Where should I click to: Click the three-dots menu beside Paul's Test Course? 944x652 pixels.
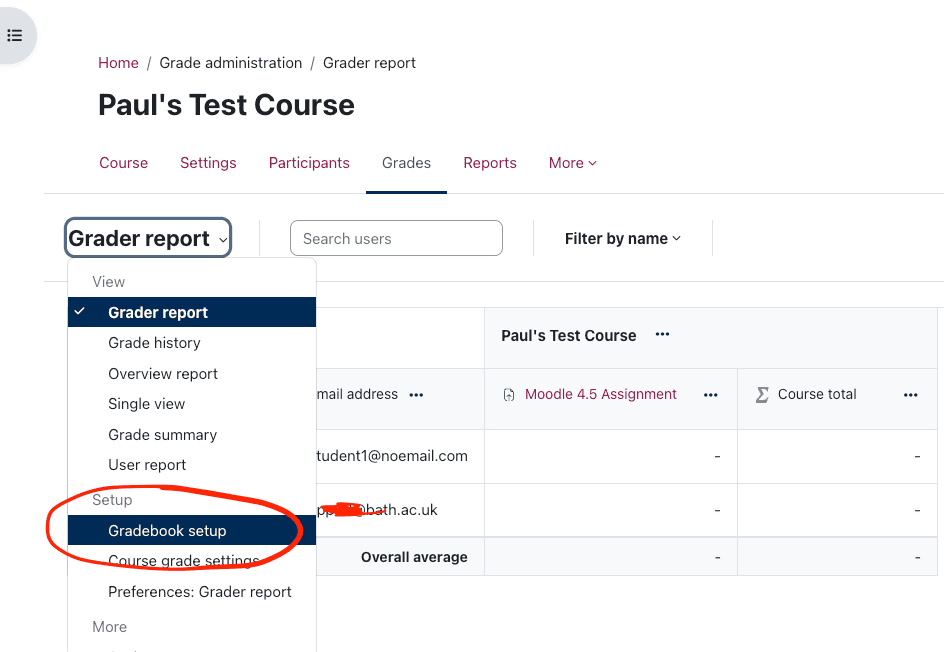(x=662, y=335)
